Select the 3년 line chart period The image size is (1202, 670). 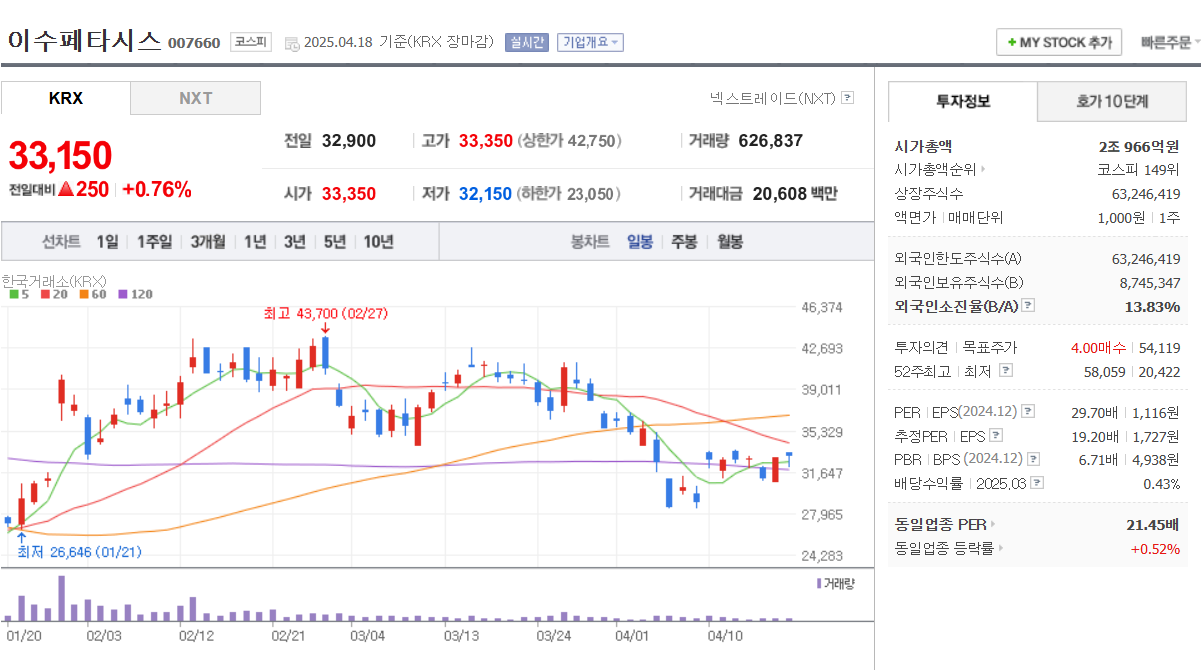click(x=295, y=242)
